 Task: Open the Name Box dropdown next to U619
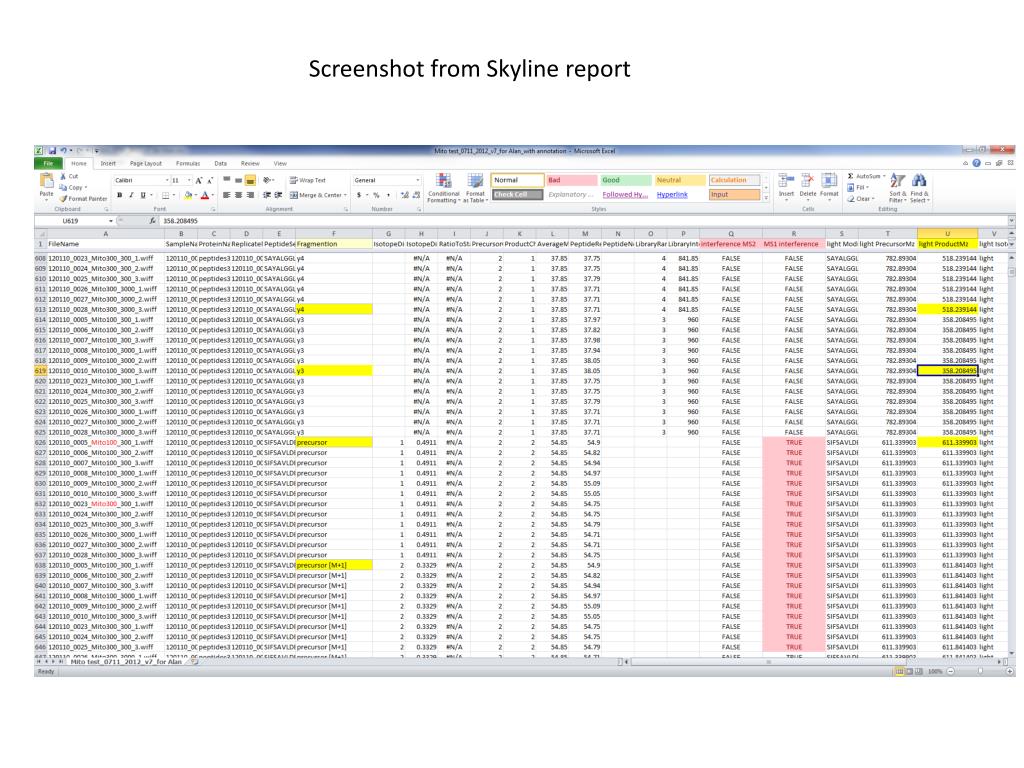click(111, 221)
